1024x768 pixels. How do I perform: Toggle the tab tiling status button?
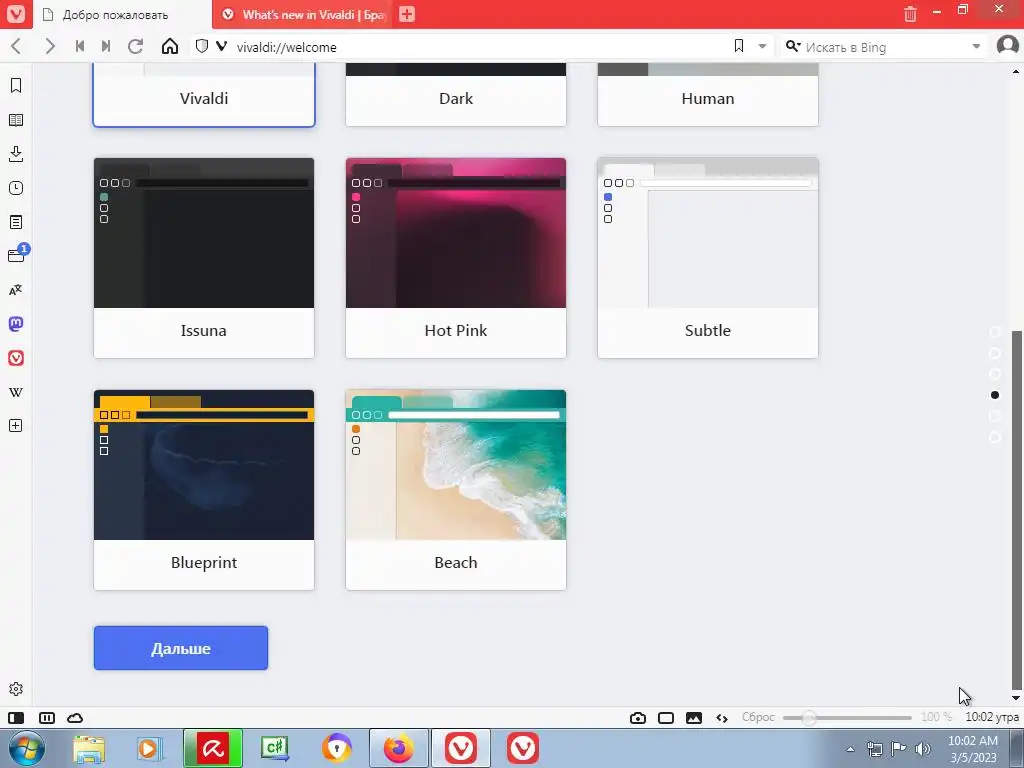(x=46, y=718)
